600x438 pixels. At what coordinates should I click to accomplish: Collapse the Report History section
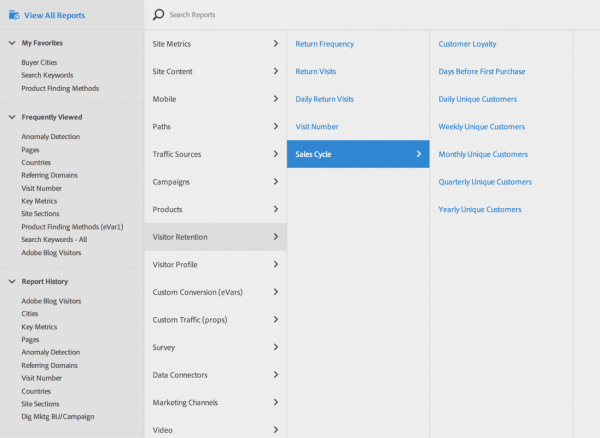pyautogui.click(x=12, y=282)
